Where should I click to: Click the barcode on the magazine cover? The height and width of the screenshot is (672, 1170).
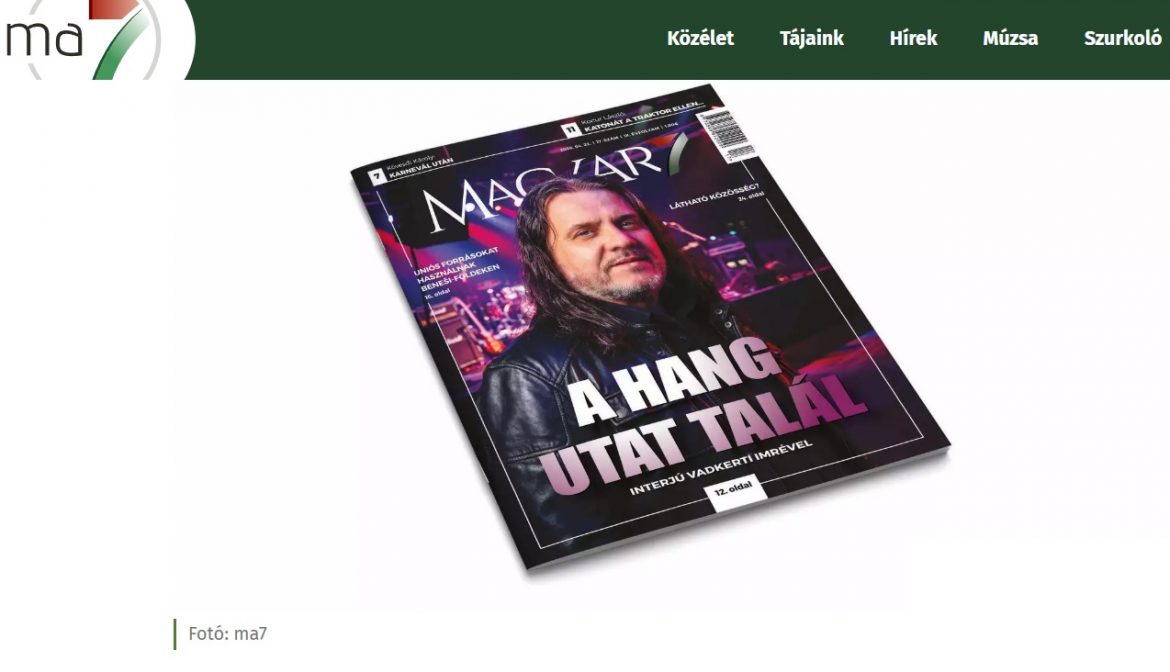pos(726,134)
